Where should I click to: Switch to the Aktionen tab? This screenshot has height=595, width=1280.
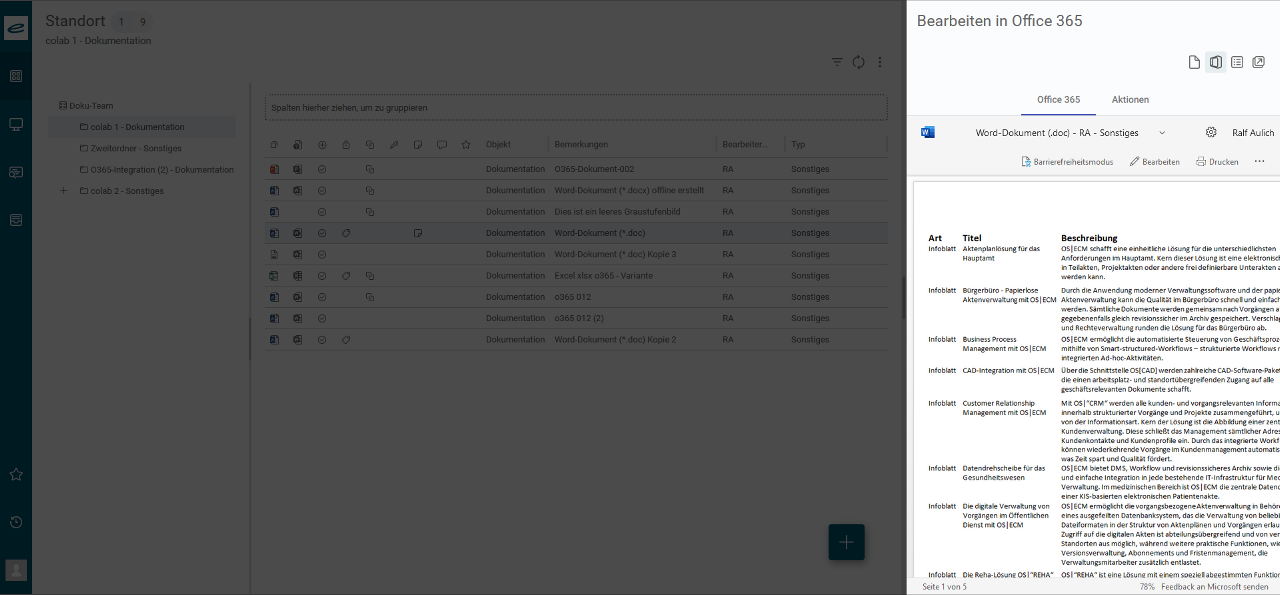tap(1130, 100)
